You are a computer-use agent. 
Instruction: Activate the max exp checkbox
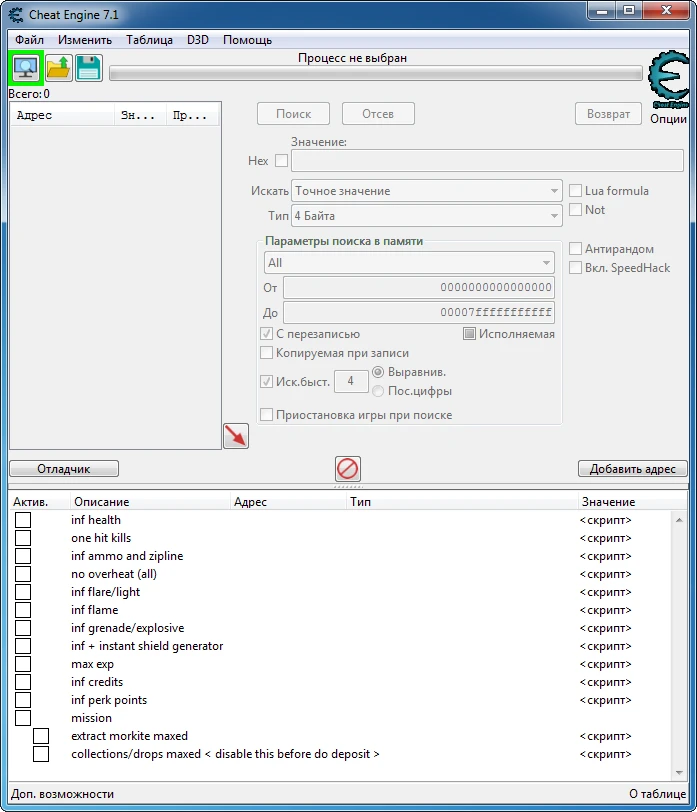pos(23,664)
